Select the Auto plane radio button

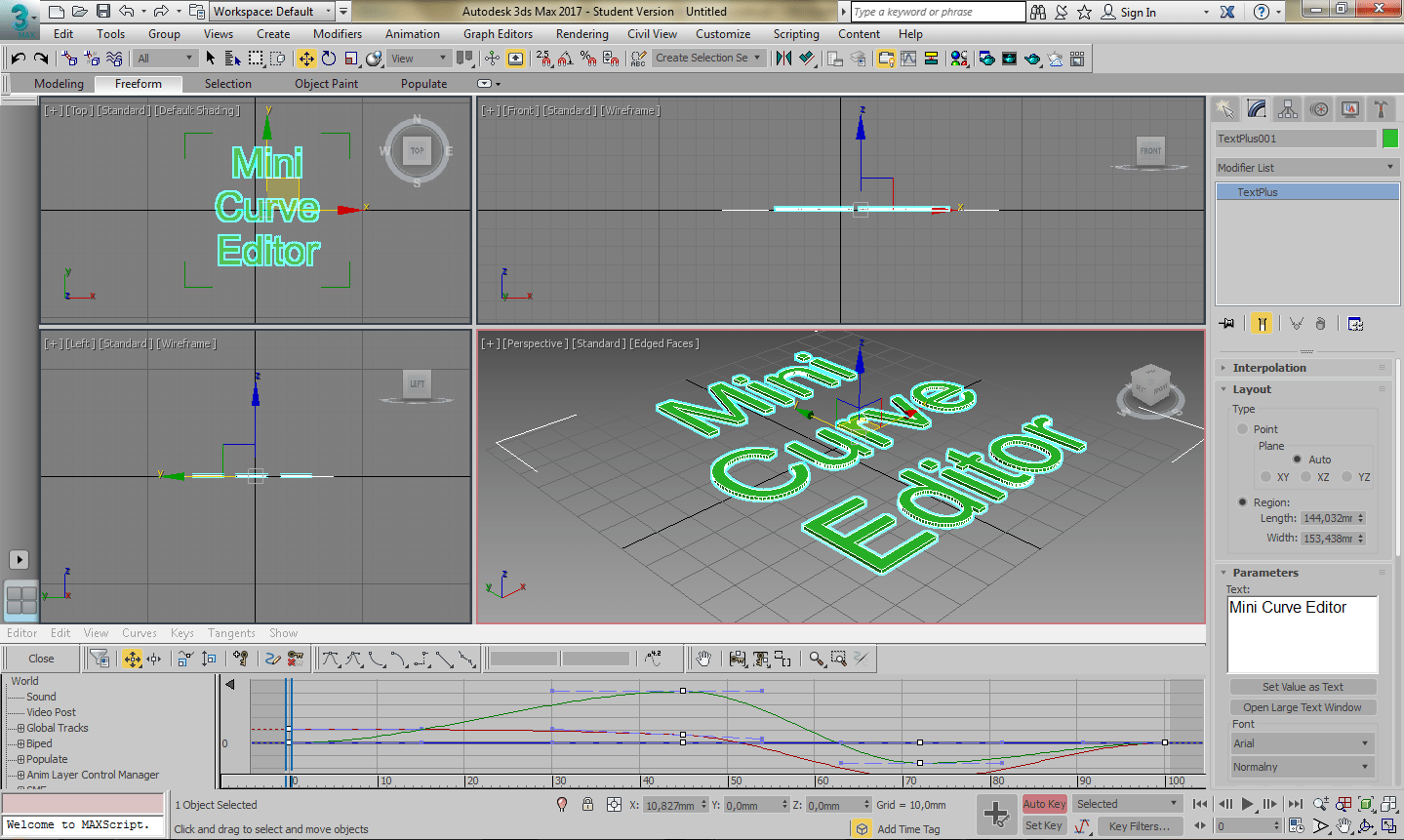point(1297,460)
